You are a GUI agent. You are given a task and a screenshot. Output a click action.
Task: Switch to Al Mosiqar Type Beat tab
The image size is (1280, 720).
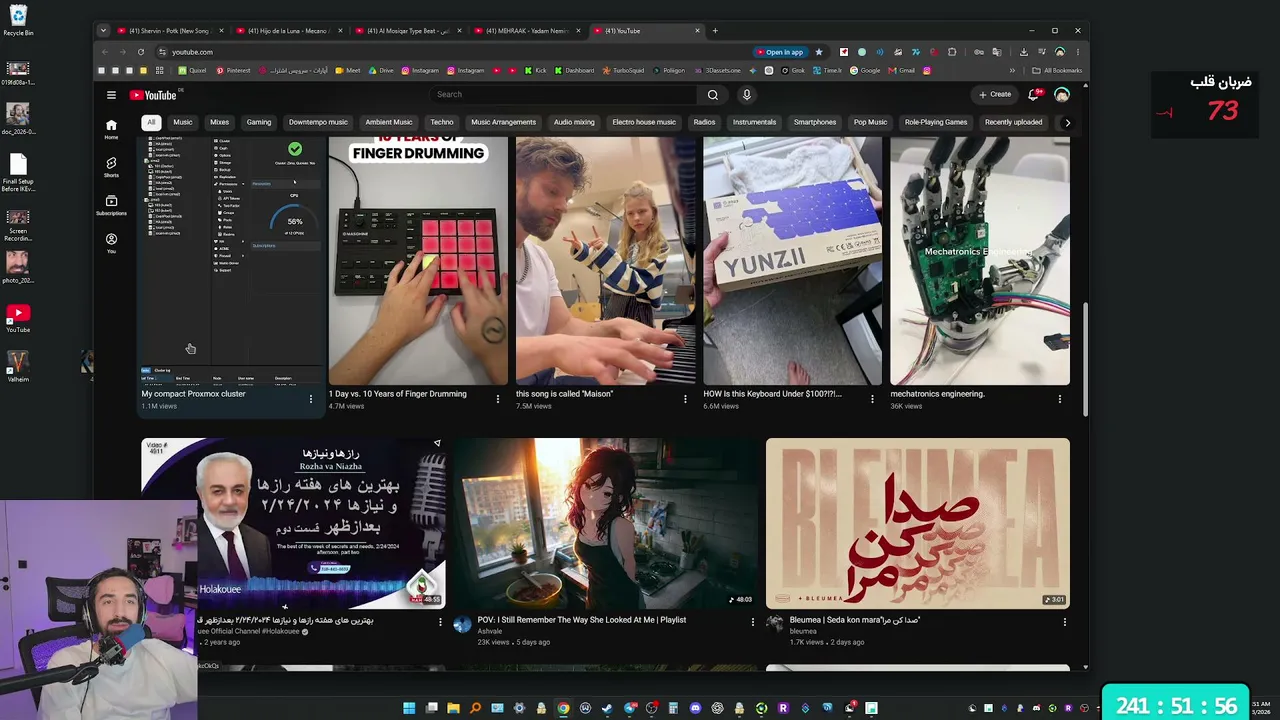[408, 31]
